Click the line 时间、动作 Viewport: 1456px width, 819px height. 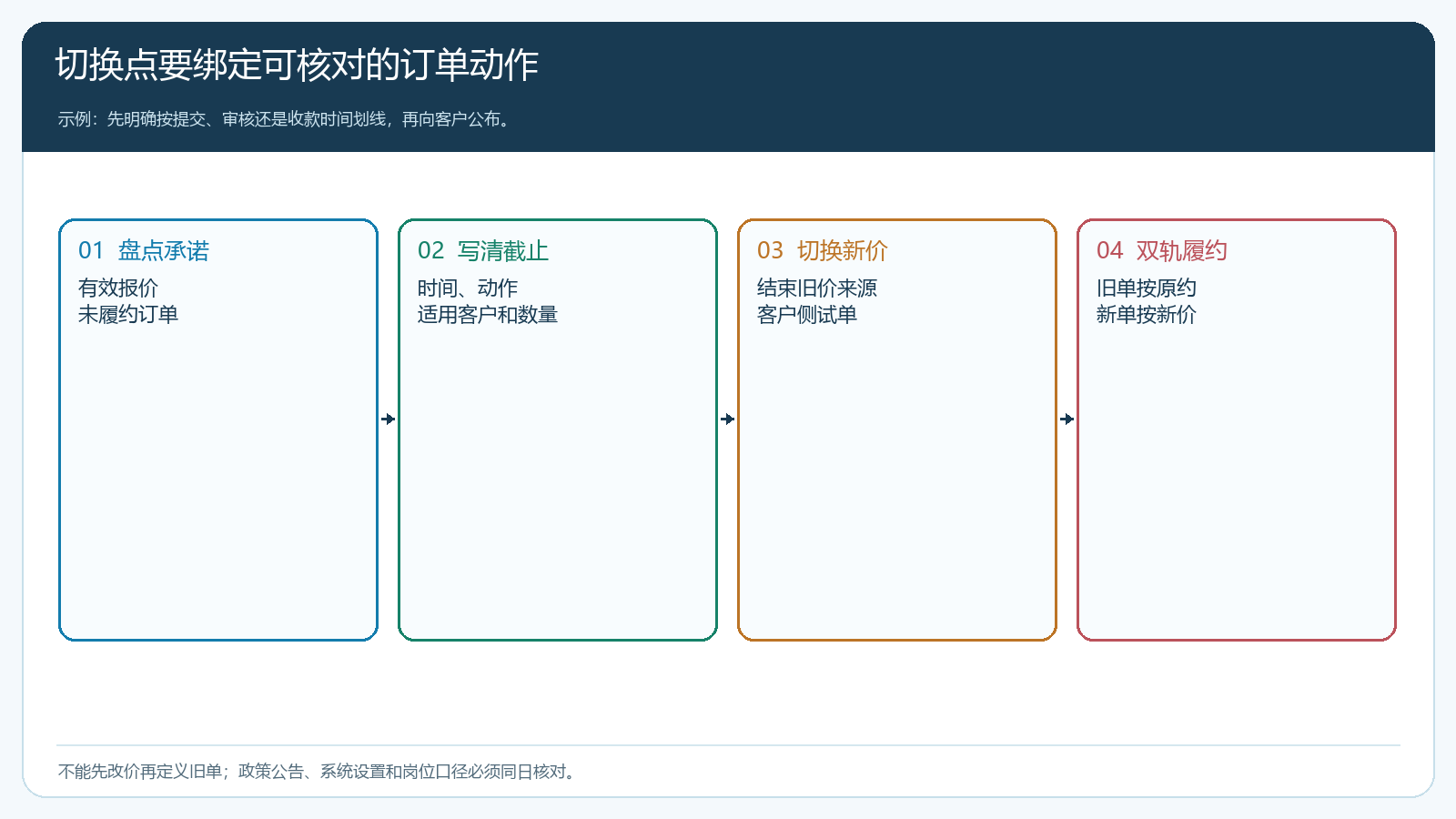468,288
